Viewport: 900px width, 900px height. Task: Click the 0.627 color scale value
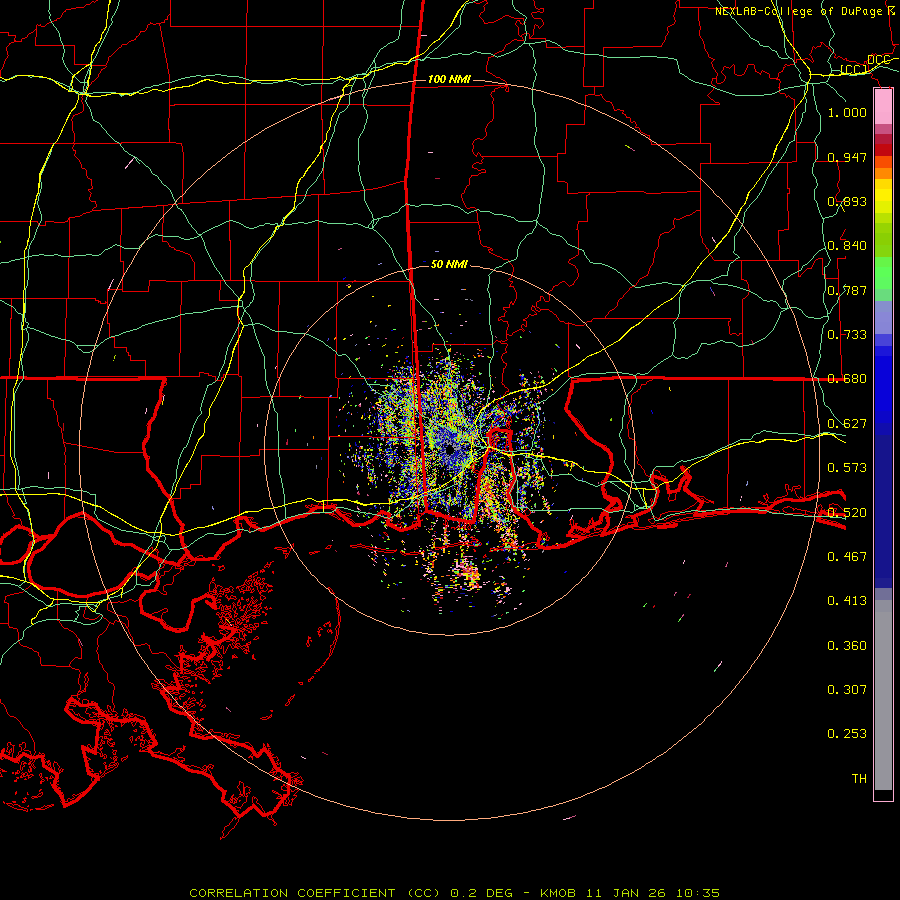[x=847, y=424]
